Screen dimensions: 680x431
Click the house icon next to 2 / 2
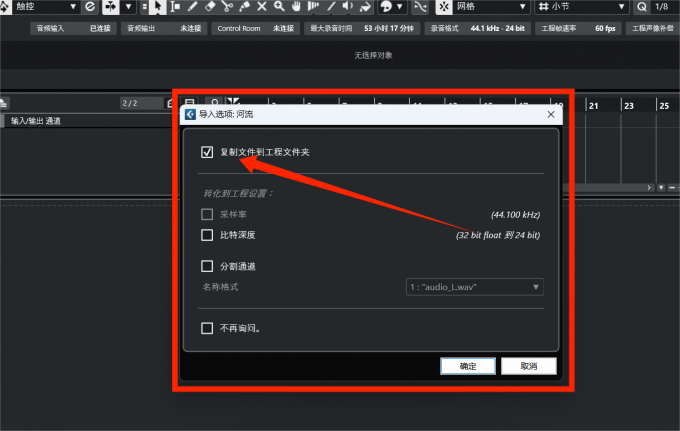[x=170, y=103]
